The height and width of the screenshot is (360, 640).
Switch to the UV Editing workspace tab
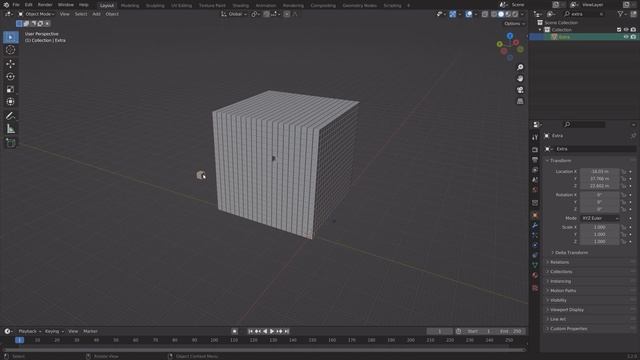182,5
